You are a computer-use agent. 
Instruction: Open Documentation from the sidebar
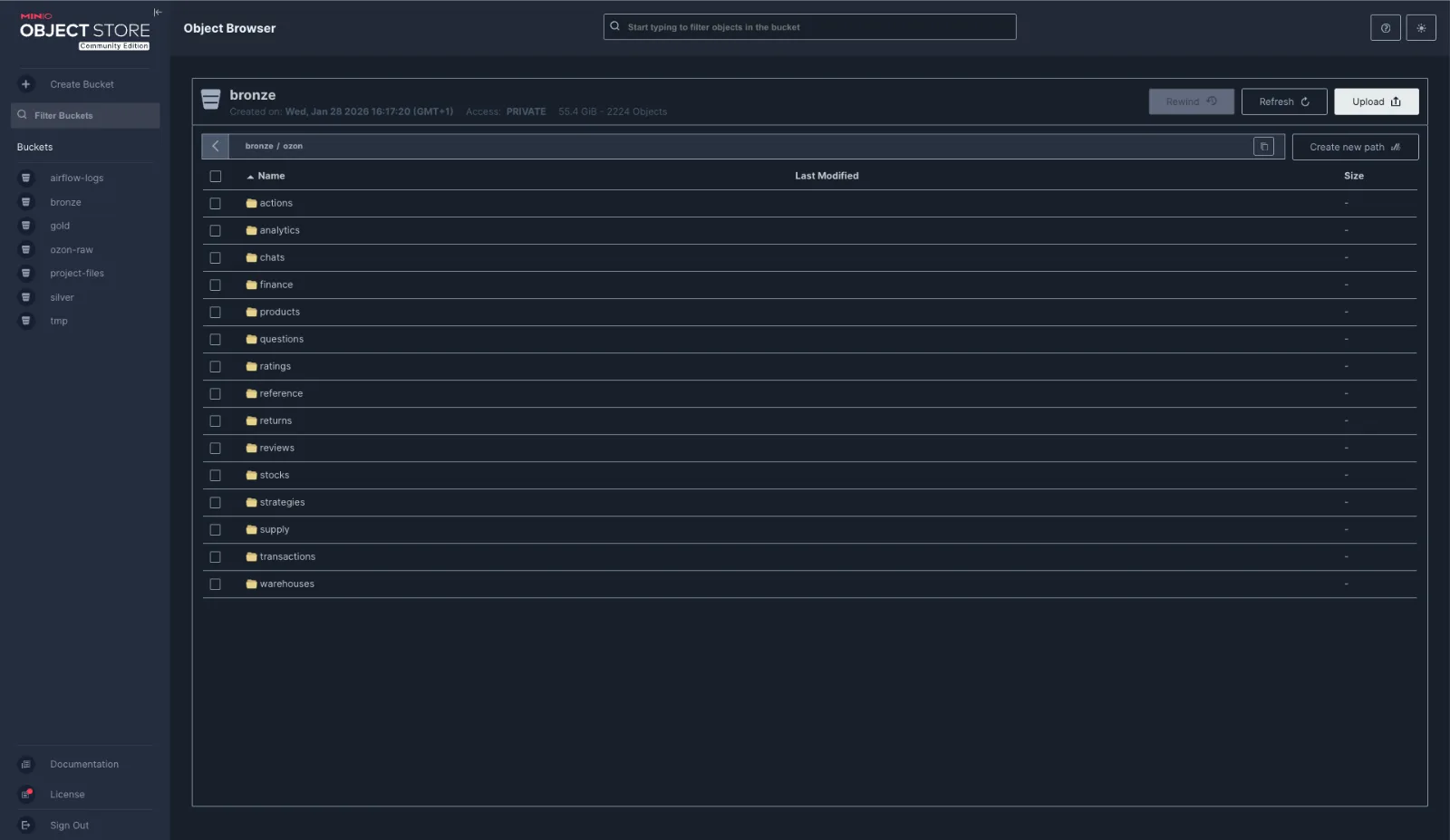[84, 765]
